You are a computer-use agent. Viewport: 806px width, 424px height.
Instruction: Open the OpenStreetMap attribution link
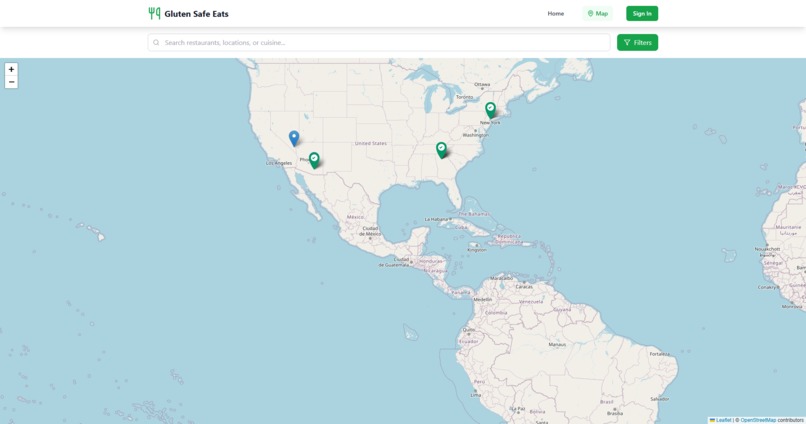(758, 420)
